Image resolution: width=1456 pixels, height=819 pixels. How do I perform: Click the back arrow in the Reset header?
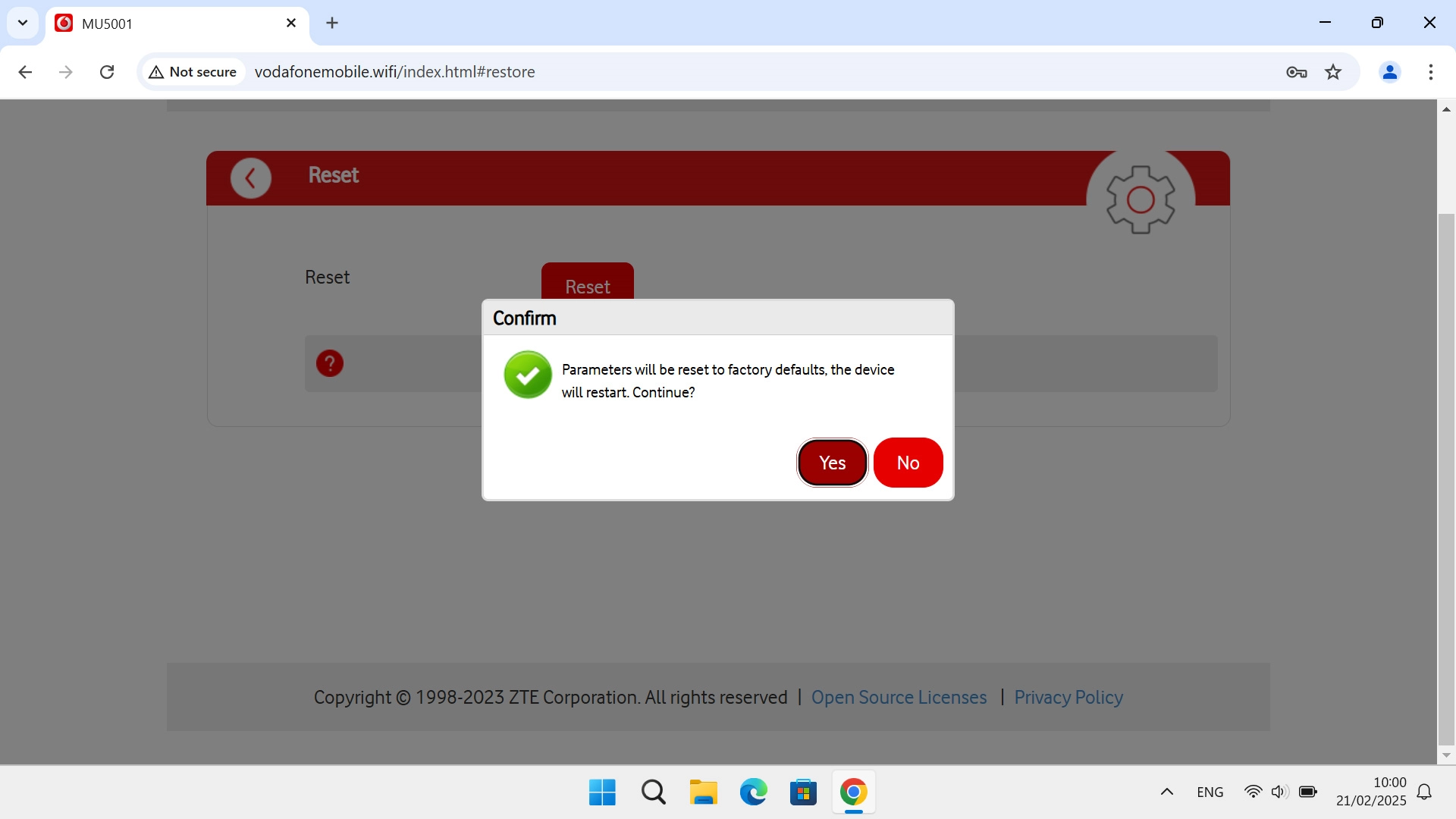pos(250,177)
